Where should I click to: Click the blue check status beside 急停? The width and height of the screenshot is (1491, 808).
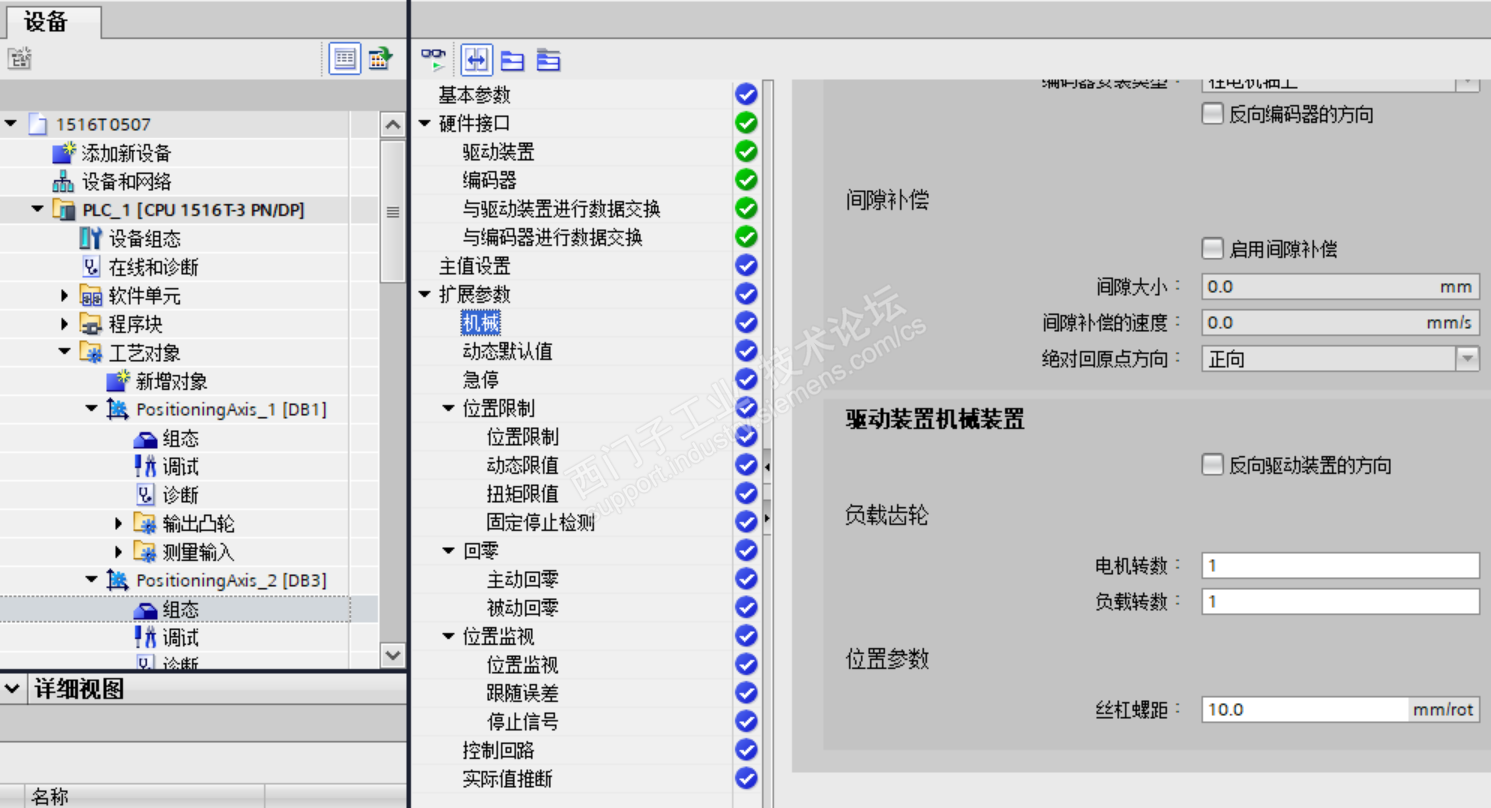(x=746, y=380)
